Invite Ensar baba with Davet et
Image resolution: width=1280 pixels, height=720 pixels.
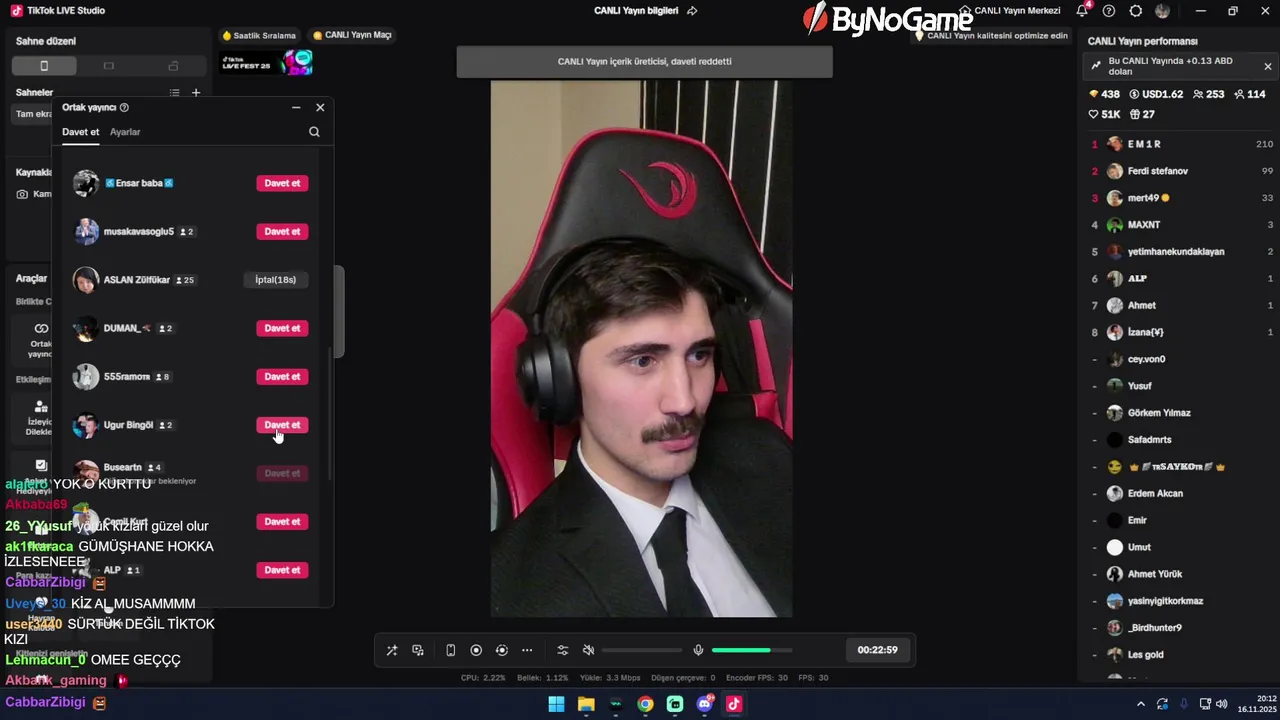282,183
